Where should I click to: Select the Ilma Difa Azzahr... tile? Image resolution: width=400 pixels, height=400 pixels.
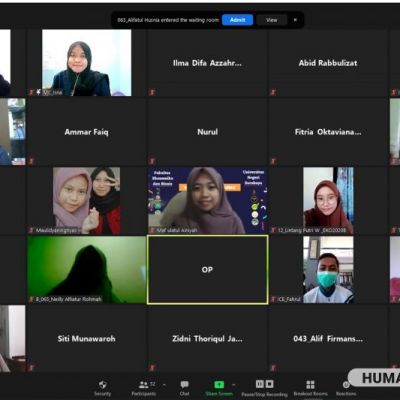pos(207,63)
